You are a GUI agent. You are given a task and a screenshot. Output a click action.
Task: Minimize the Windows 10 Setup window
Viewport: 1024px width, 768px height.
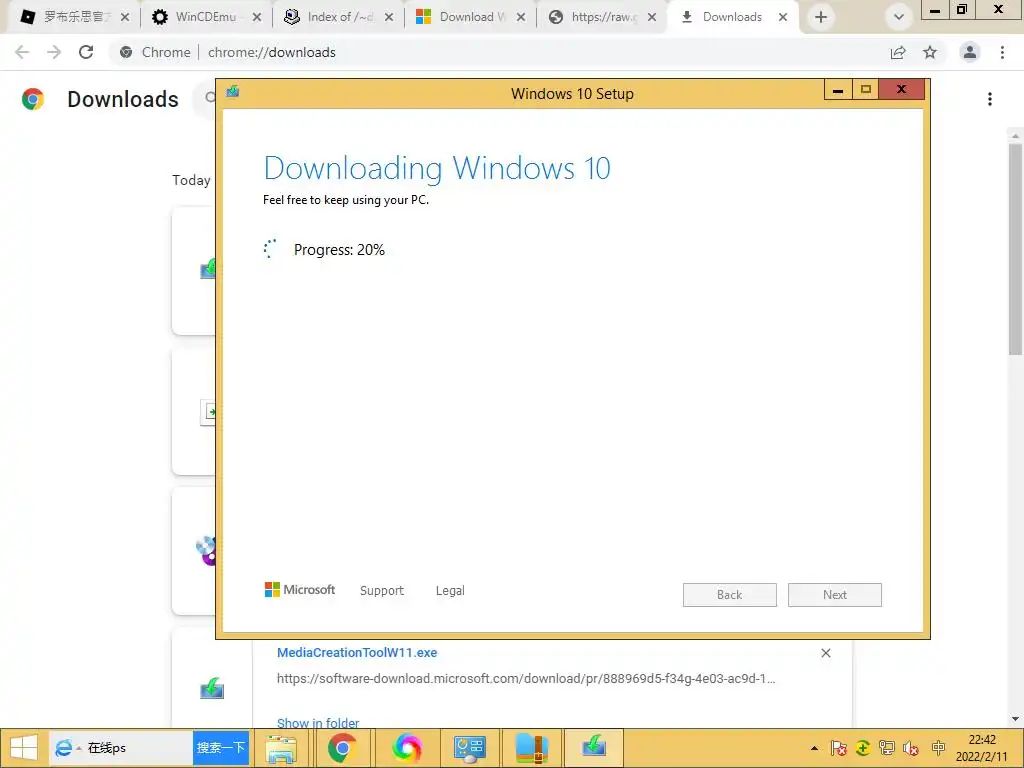(x=838, y=89)
